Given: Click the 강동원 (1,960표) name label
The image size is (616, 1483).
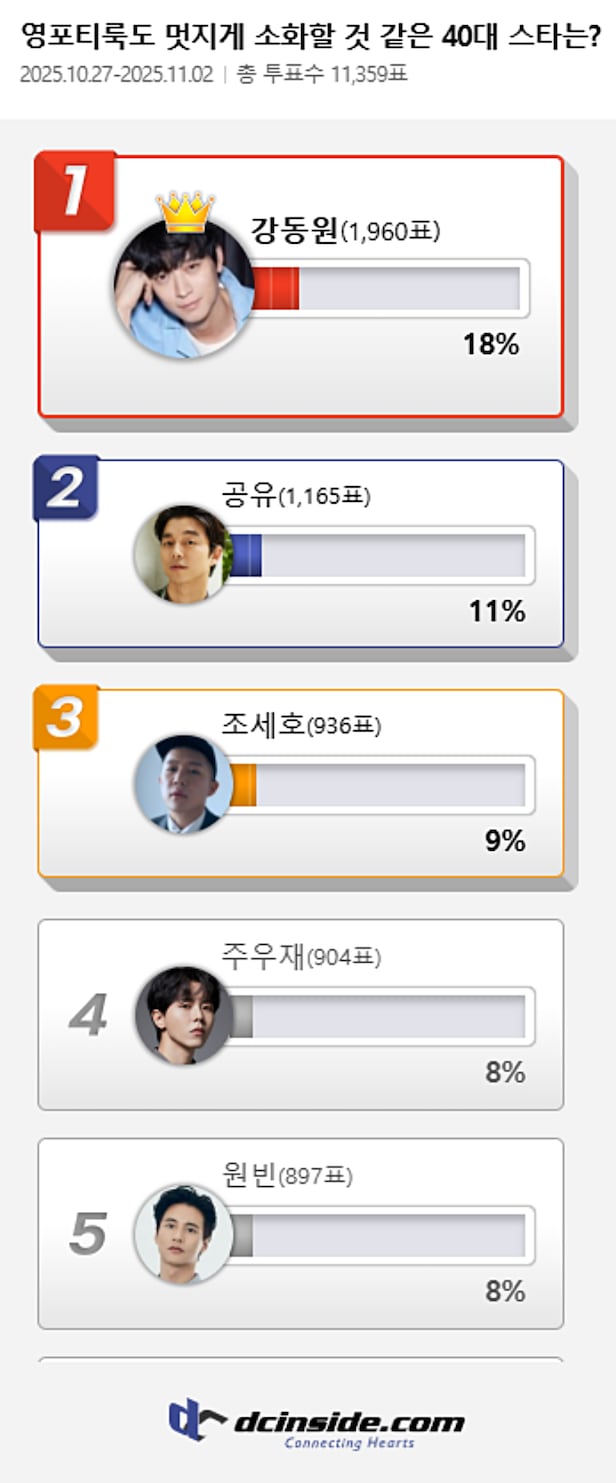Looking at the screenshot, I should pos(344,231).
